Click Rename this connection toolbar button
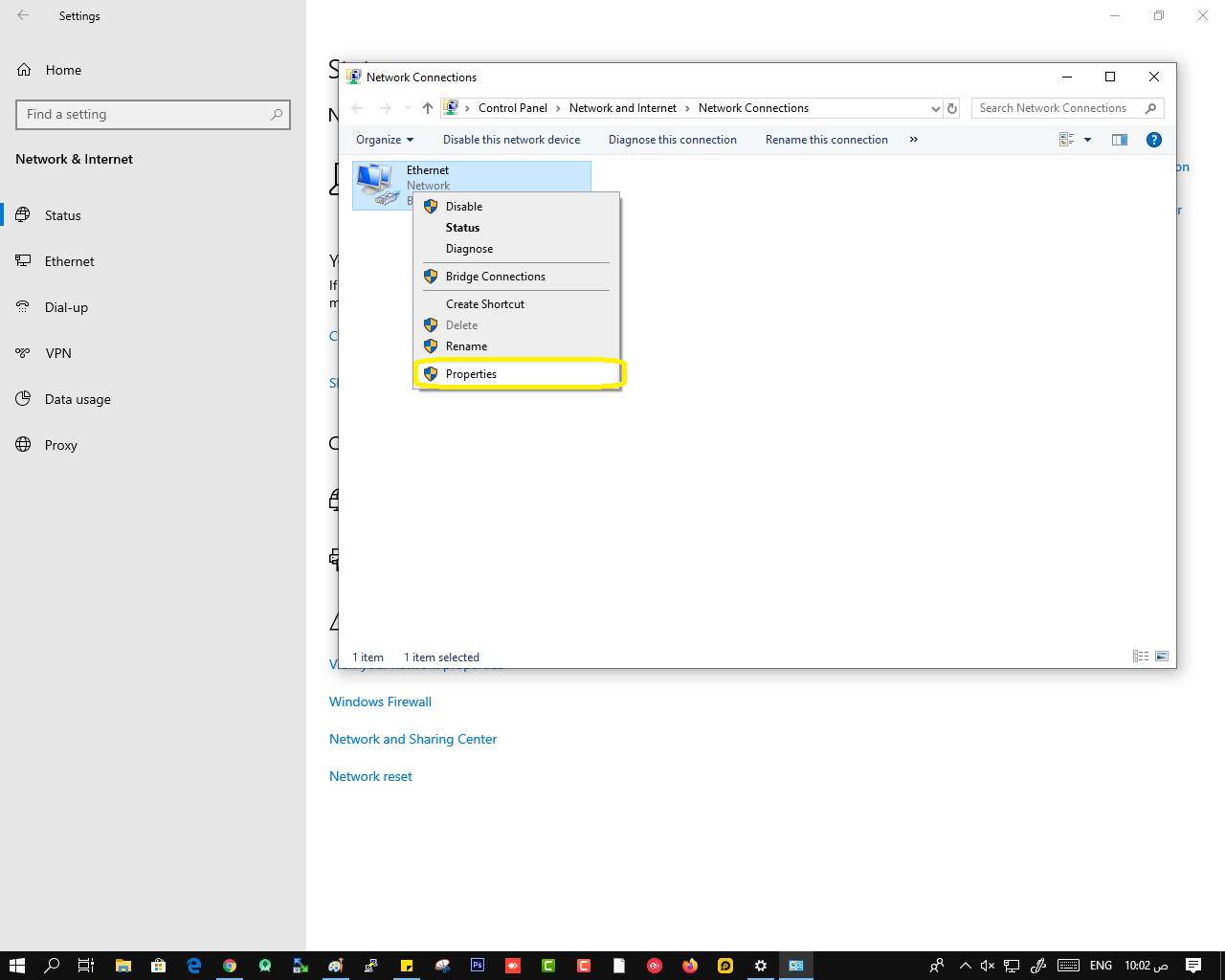1225x980 pixels. coord(827,140)
